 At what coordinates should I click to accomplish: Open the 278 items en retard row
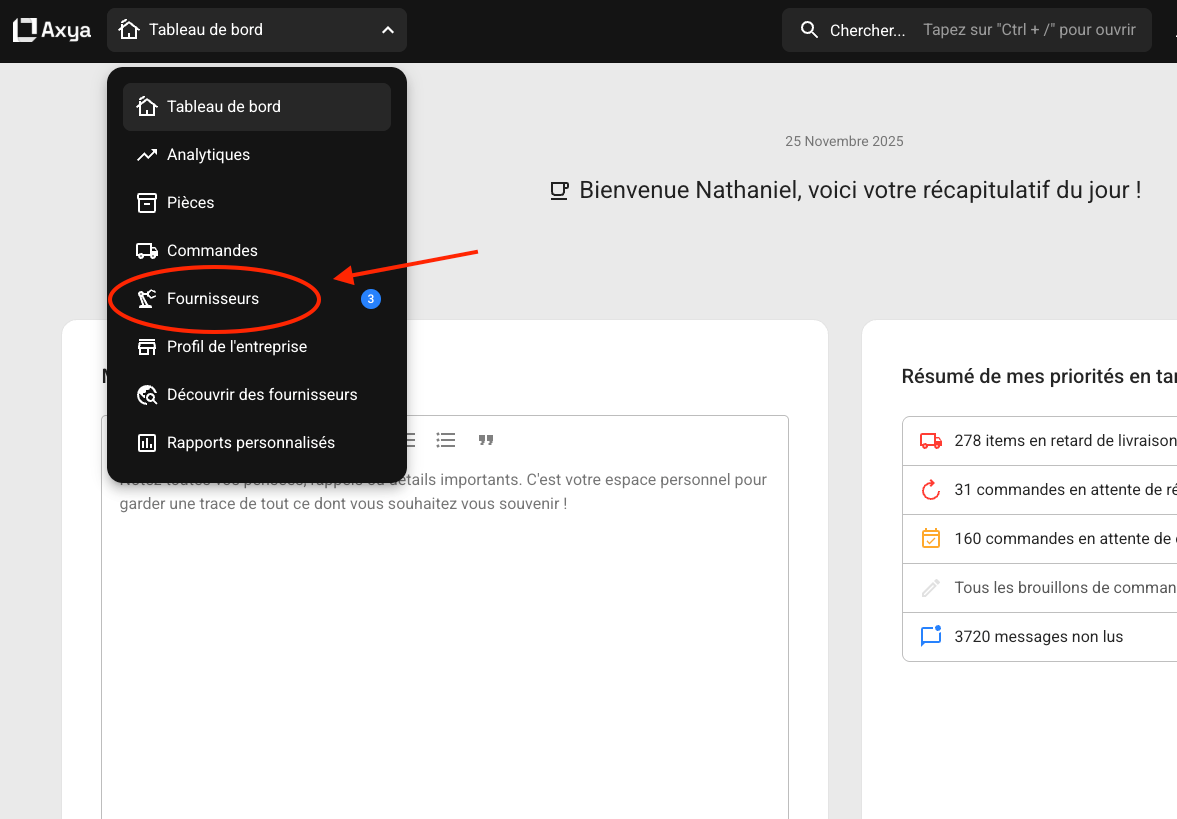click(x=1060, y=441)
